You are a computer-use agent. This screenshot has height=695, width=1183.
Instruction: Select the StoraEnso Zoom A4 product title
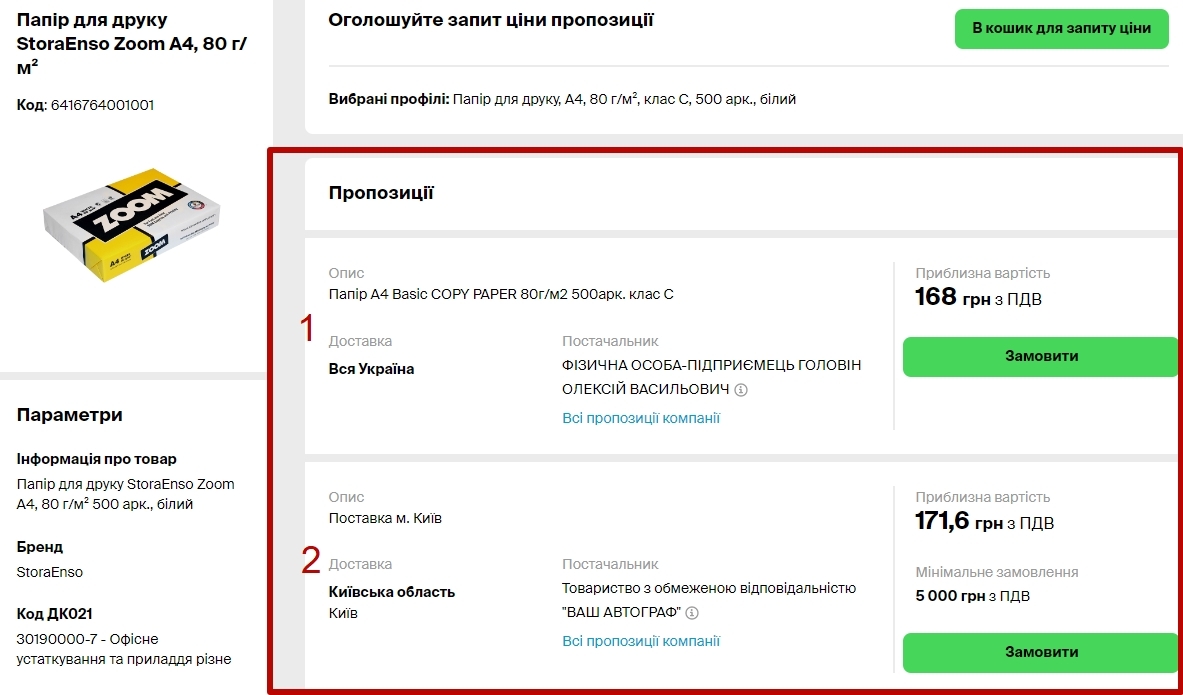[x=132, y=44]
